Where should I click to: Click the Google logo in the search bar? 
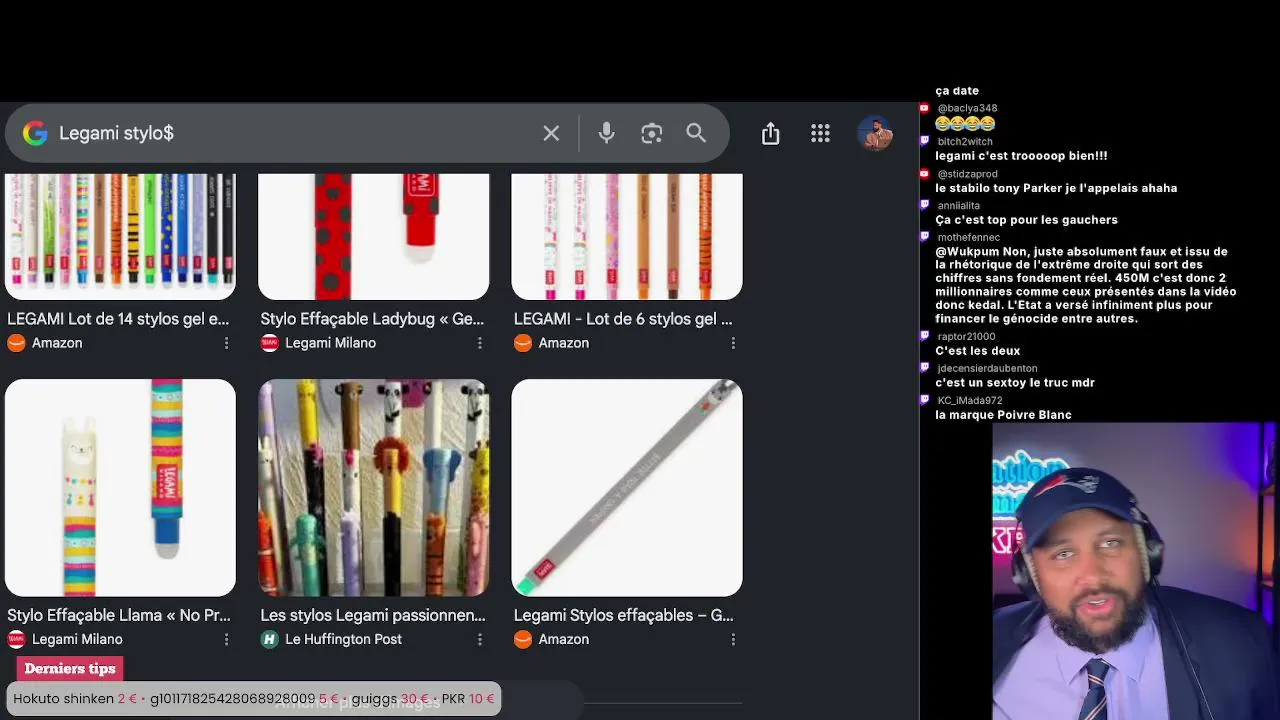pos(35,133)
